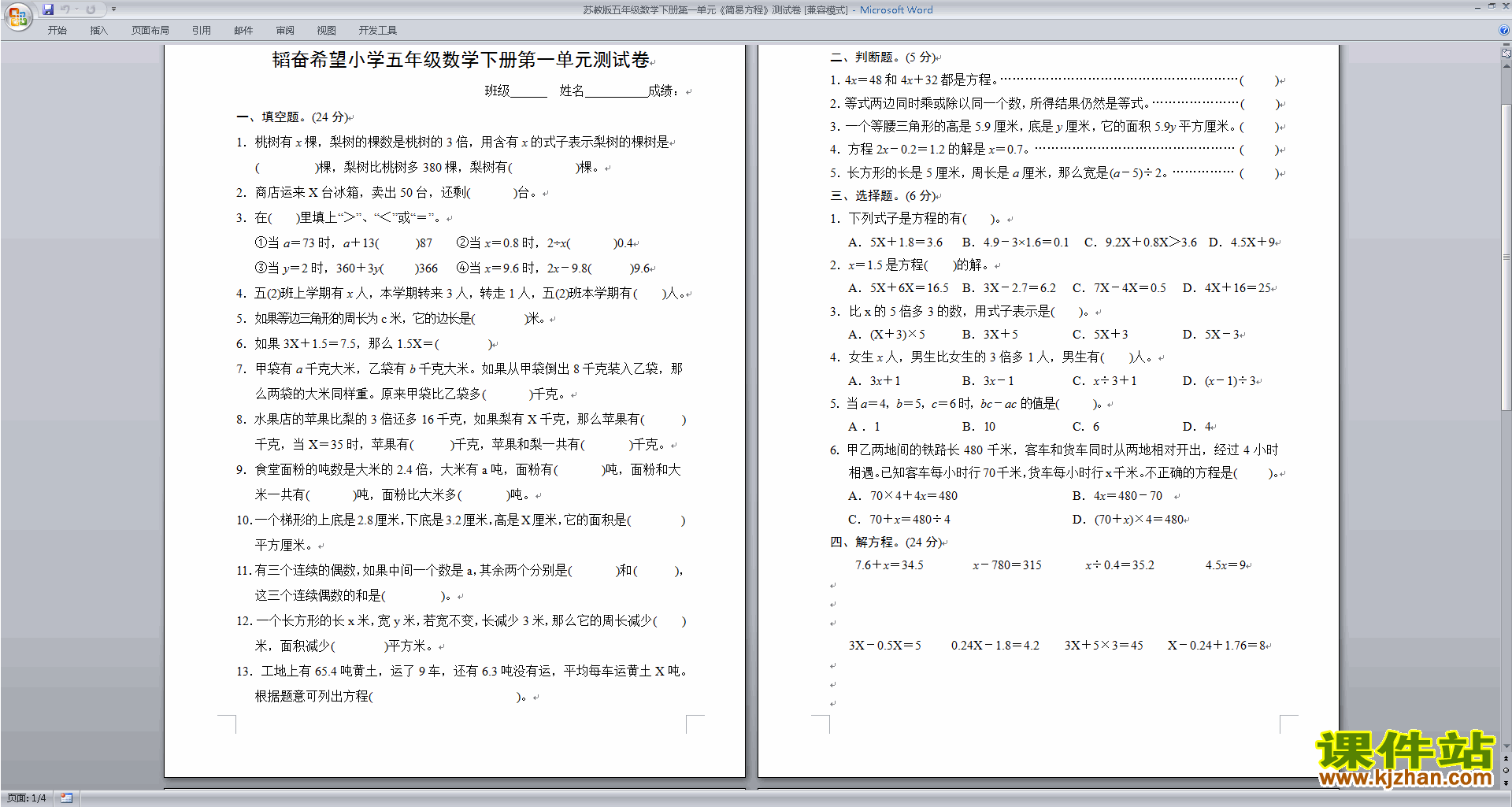This screenshot has height=807, width=1512.
Task: Click the equation x−780=315
Action: click(1006, 565)
